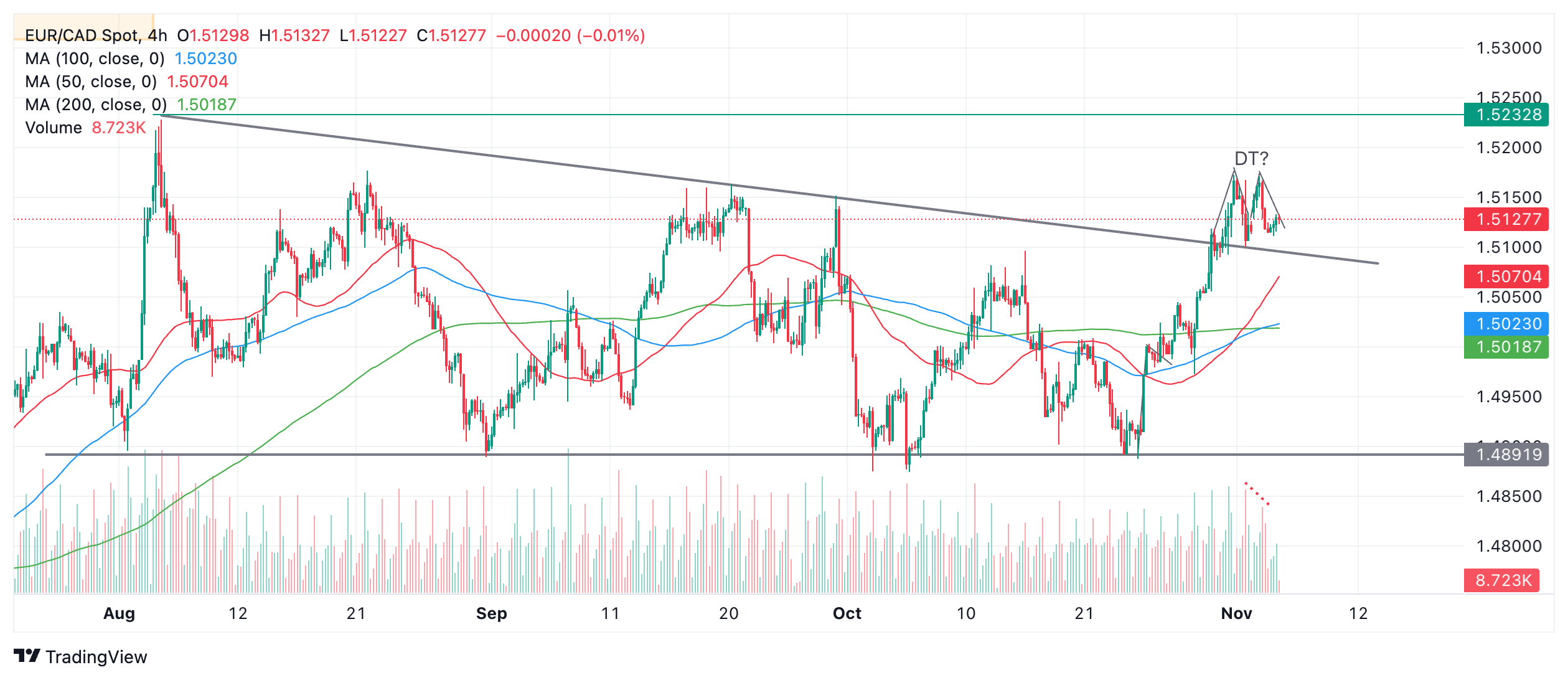
Task: Select the MA (100, close, 0) indicator legend
Action: tap(131, 59)
